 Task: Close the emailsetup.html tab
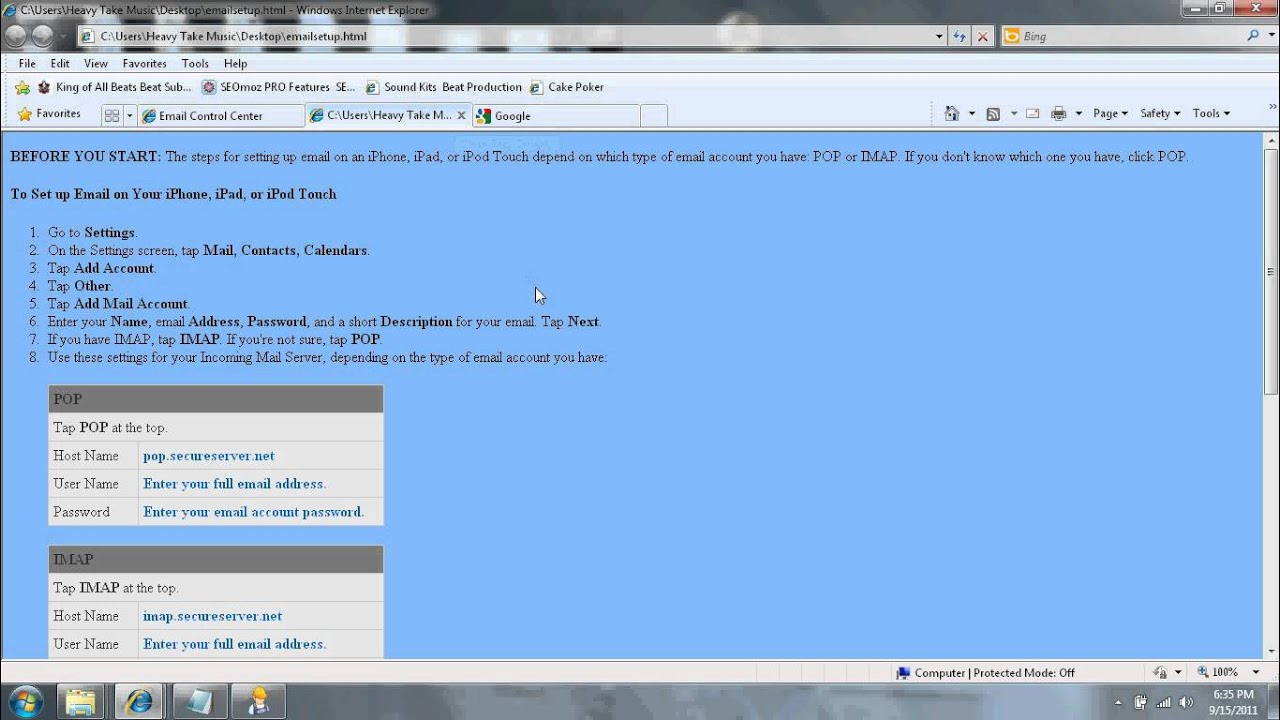coord(462,115)
